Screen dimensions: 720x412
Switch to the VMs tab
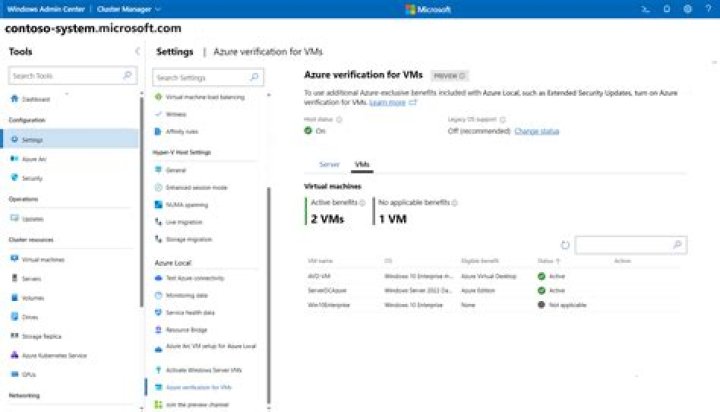tap(362, 164)
